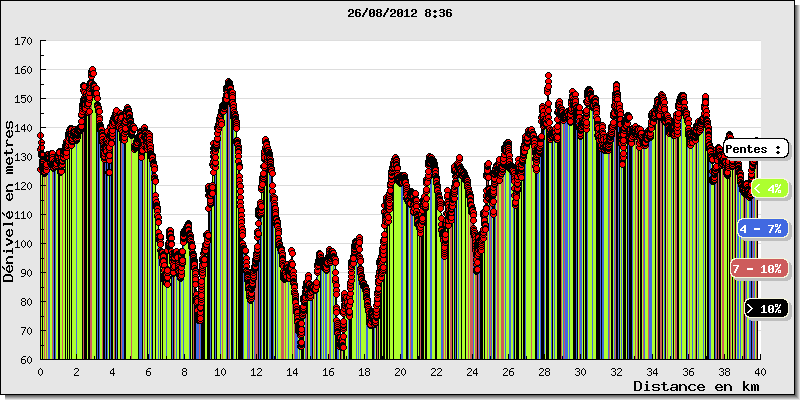Select the 30 km distance axis tick
This screenshot has height=400, width=800.
[580, 371]
